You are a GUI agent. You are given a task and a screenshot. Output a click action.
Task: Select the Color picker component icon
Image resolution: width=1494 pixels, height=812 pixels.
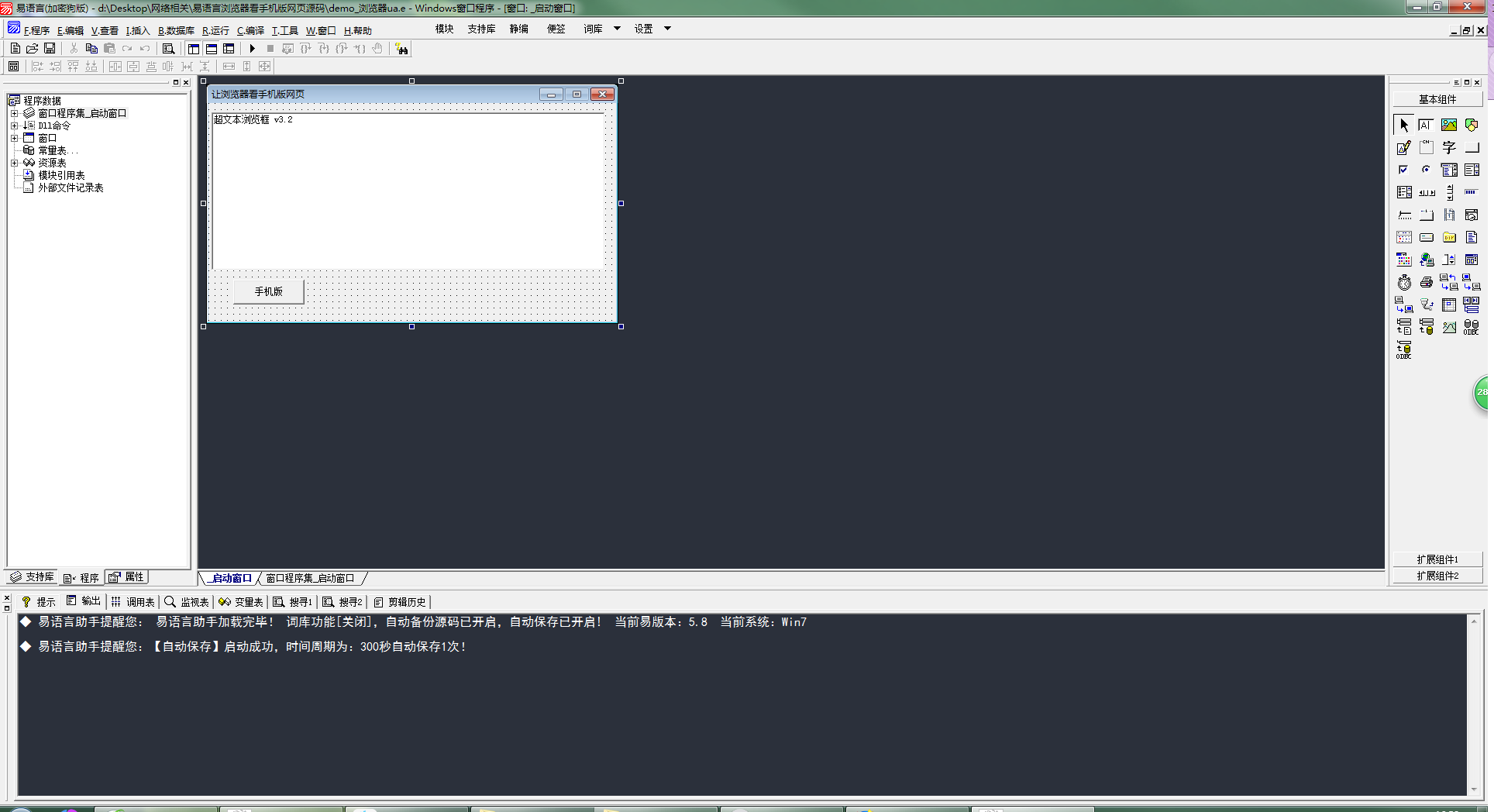(x=1404, y=260)
